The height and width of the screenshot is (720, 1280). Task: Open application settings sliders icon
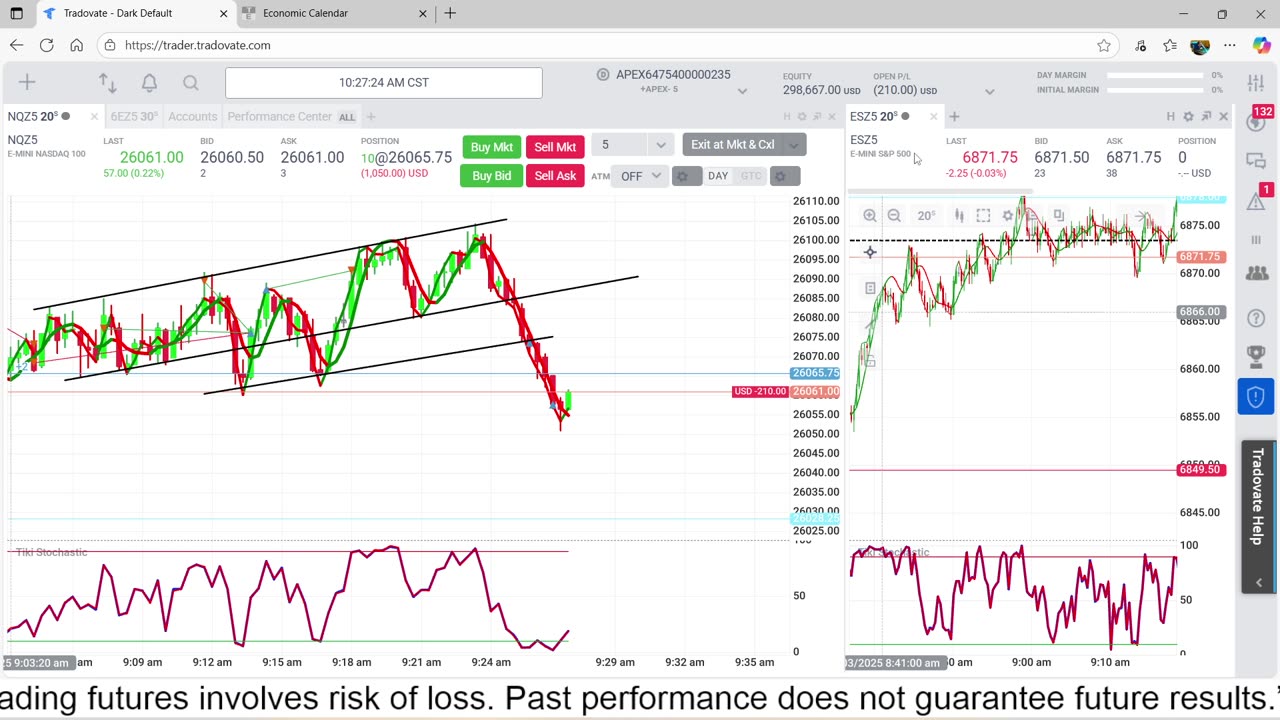(x=1256, y=83)
